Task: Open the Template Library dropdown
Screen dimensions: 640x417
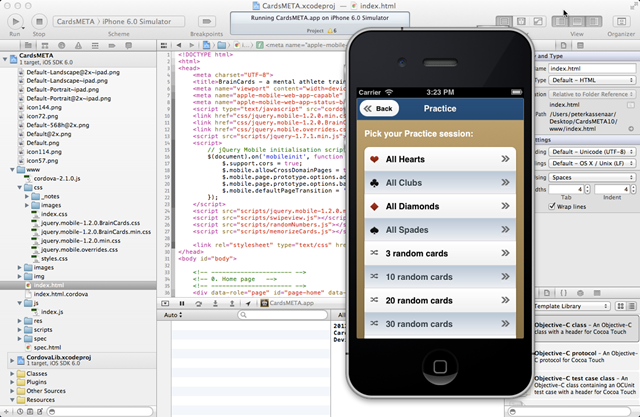Action: pos(571,306)
